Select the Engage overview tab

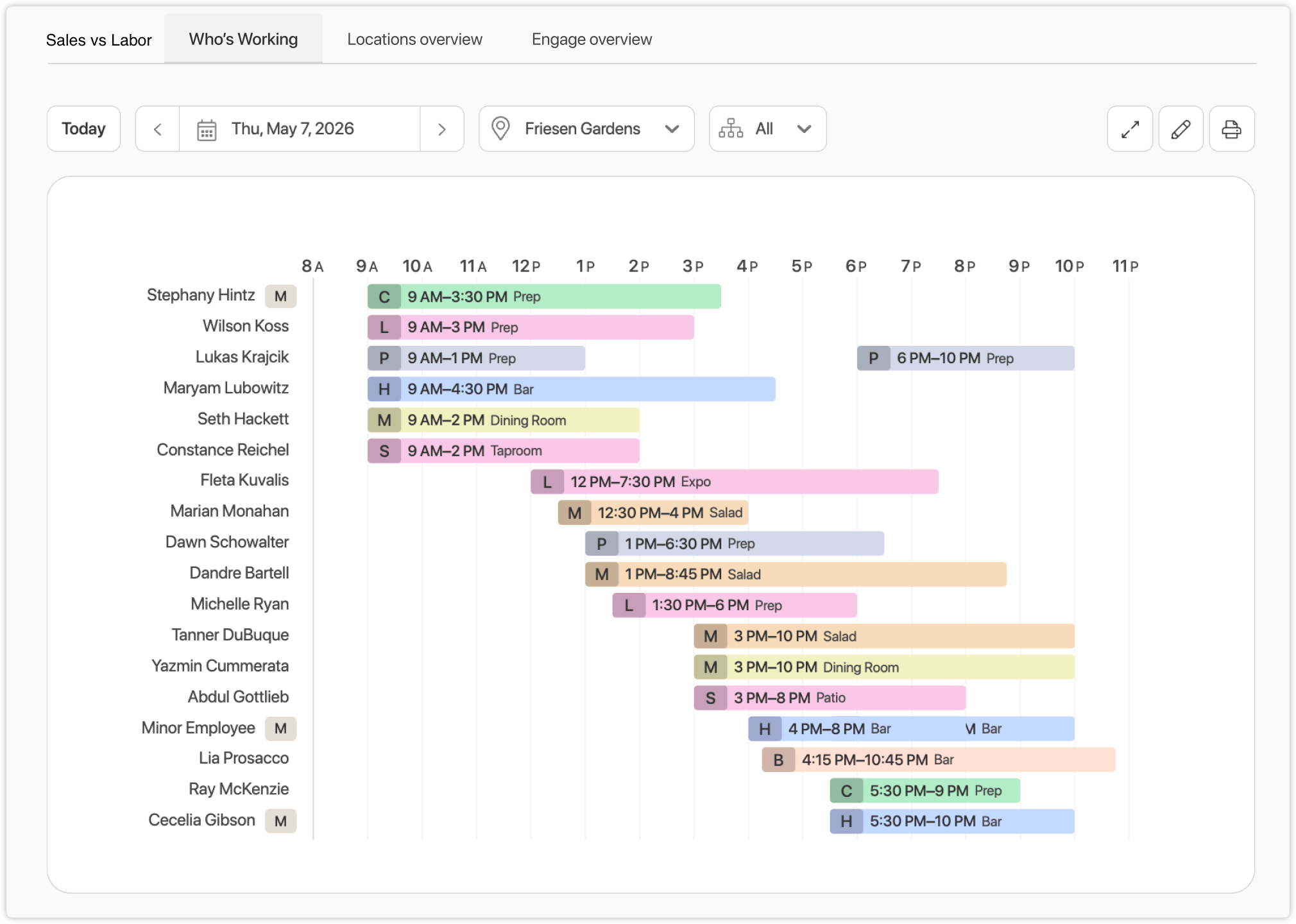tap(592, 39)
